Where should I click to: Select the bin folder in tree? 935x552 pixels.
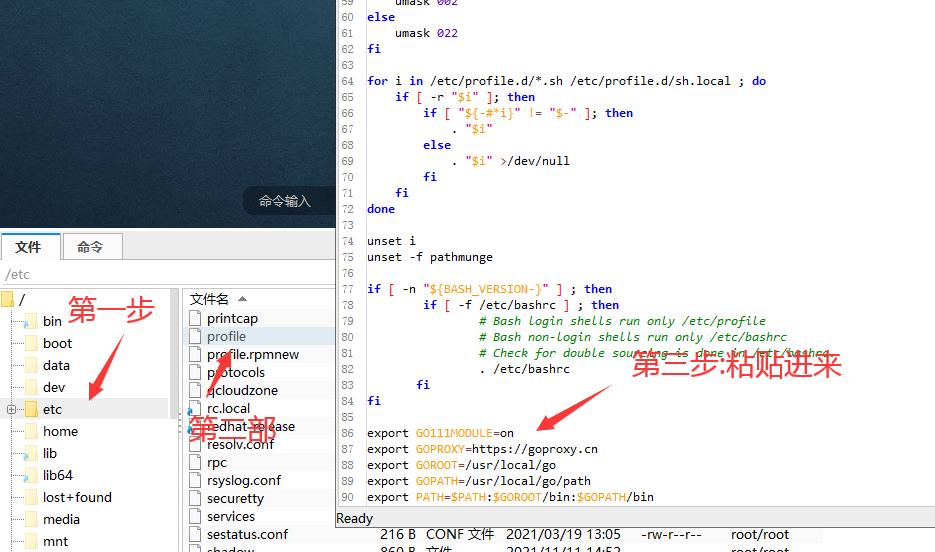click(52, 321)
